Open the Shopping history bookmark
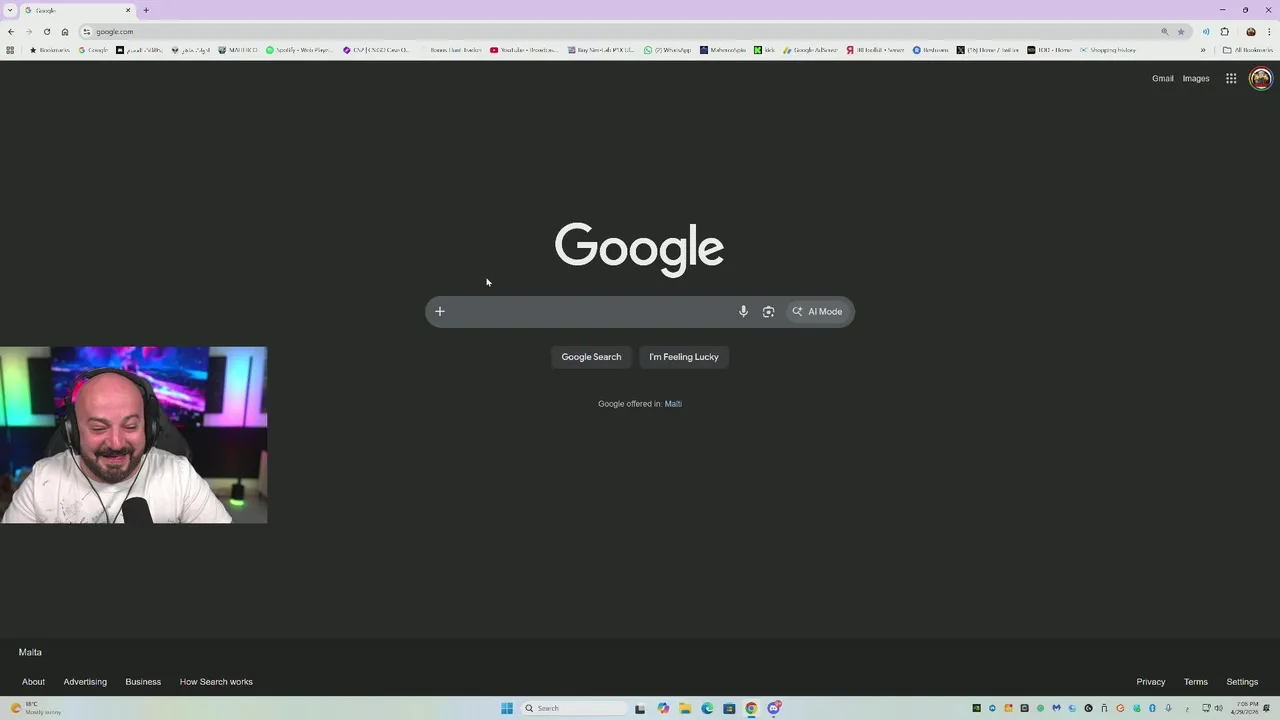The height and width of the screenshot is (720, 1280). click(x=1108, y=50)
